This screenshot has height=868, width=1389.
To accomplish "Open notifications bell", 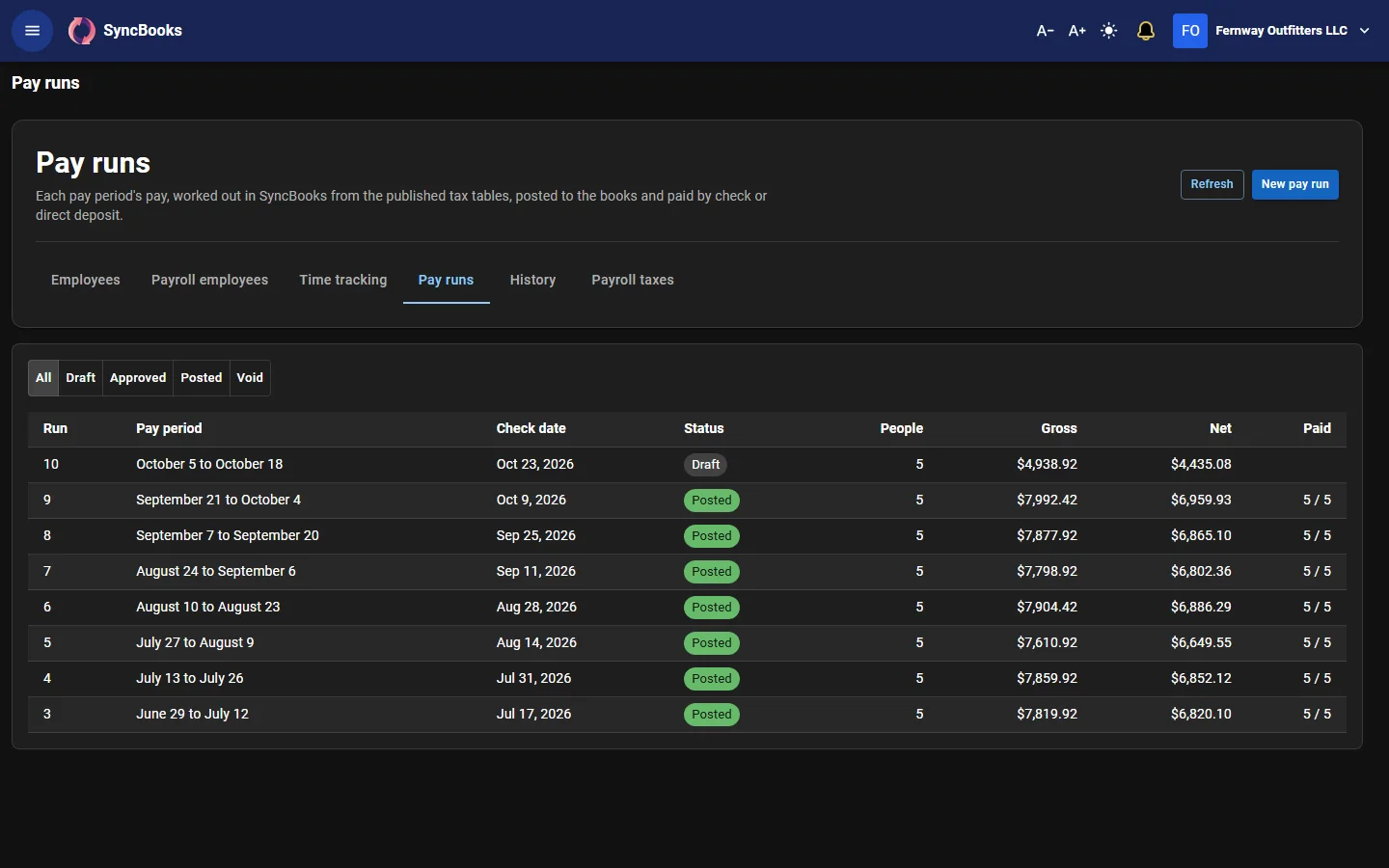I will point(1146,31).
